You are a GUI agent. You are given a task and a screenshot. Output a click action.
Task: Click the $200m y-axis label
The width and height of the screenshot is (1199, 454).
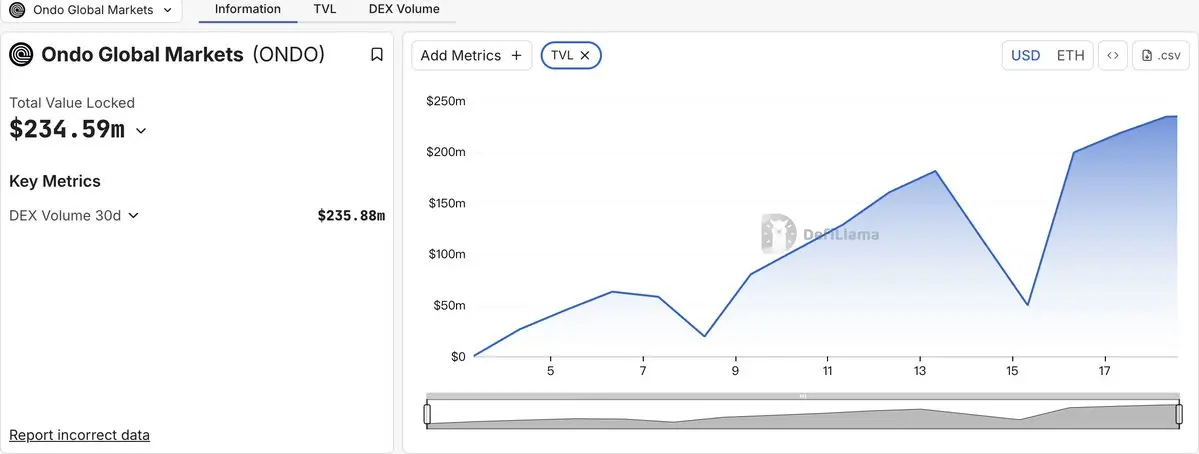(446, 152)
